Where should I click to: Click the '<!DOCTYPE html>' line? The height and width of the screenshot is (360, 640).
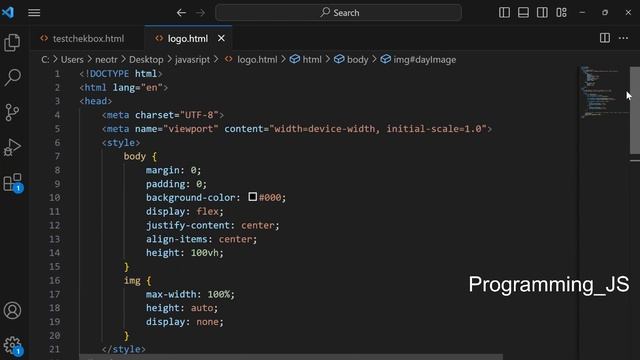(x=121, y=74)
